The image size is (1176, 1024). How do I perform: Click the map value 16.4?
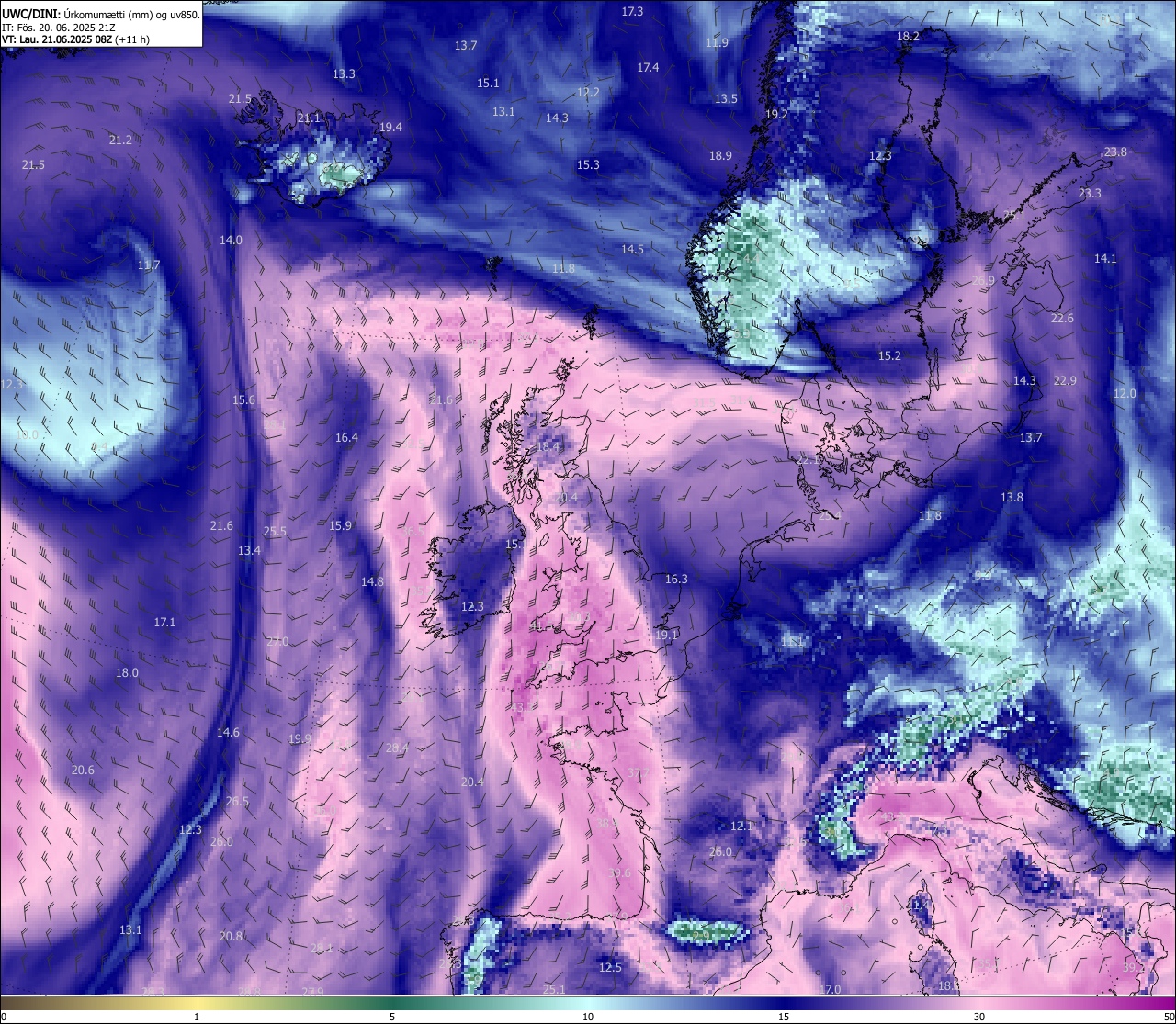coord(346,438)
